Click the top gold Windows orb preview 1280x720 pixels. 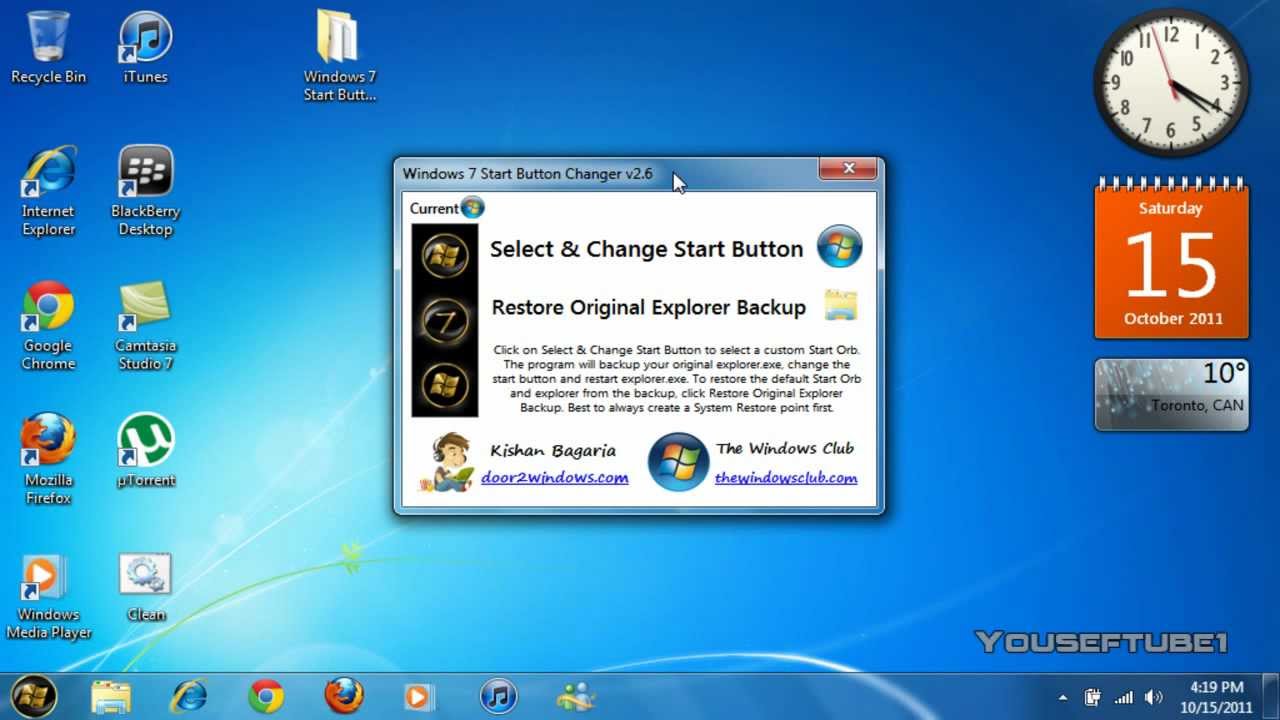click(x=444, y=255)
